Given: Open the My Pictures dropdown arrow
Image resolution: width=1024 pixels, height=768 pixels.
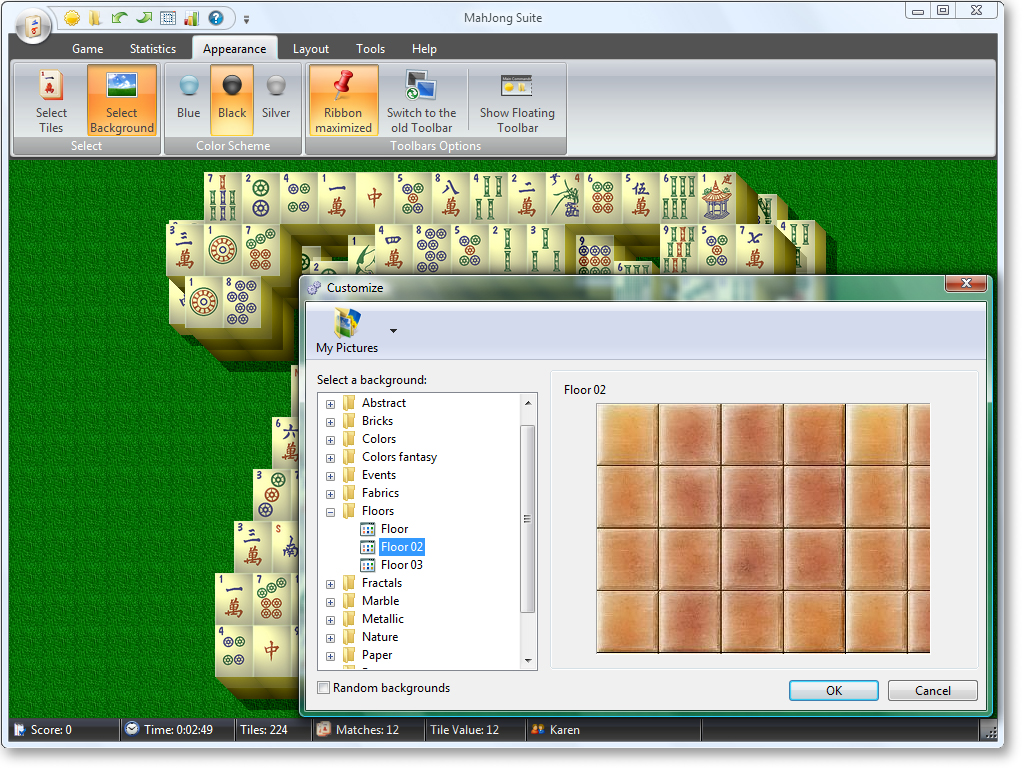Looking at the screenshot, I should [x=393, y=331].
